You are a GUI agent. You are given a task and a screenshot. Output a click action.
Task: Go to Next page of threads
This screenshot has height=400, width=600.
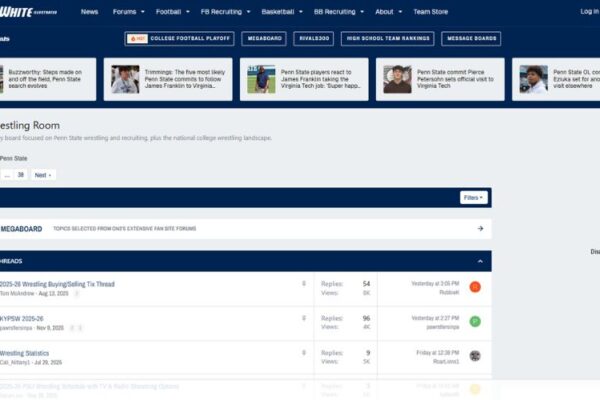click(43, 175)
